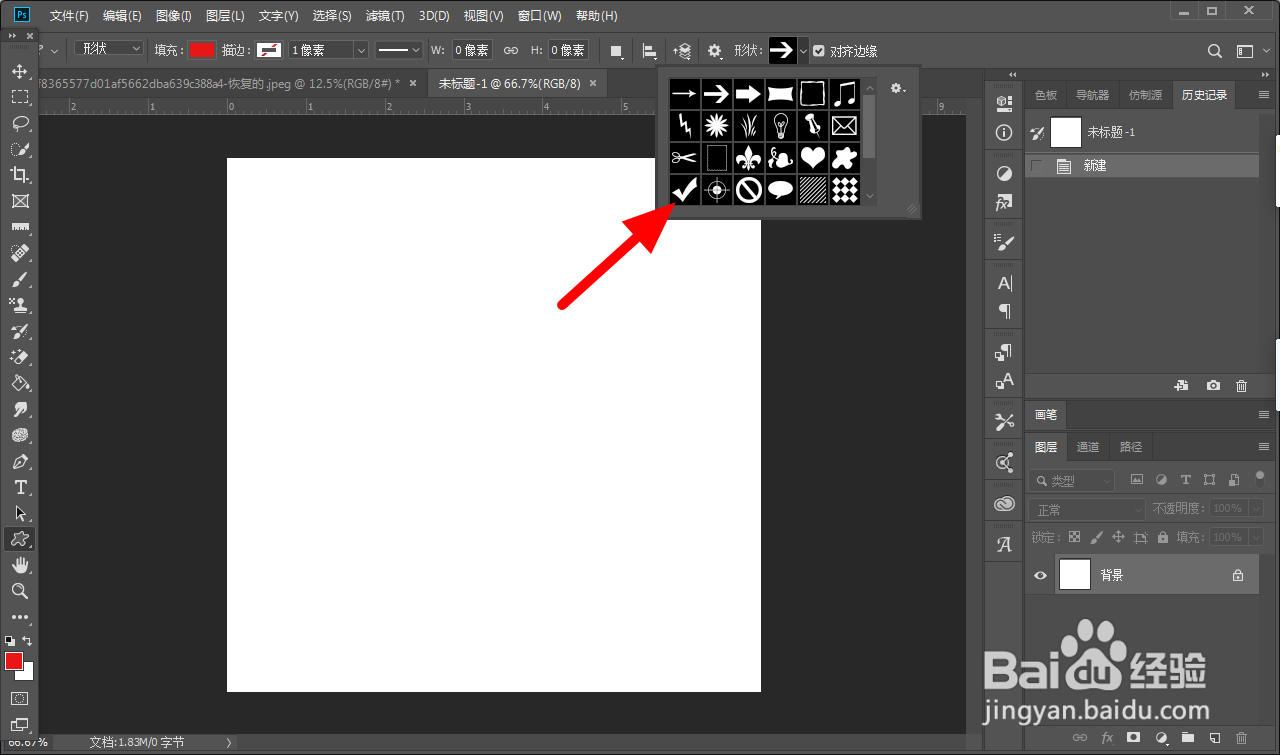This screenshot has height=755, width=1280.
Task: Select the Clone Stamp tool
Action: pos(20,305)
